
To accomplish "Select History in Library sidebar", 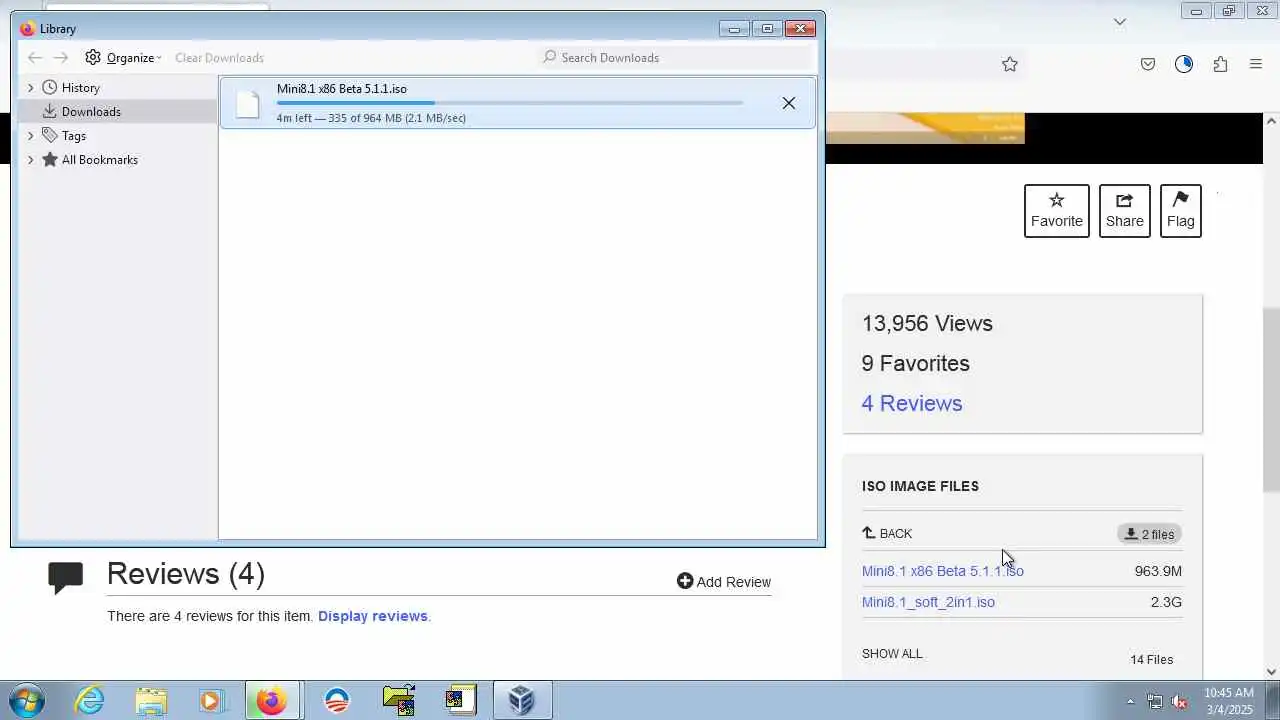I will [80, 88].
